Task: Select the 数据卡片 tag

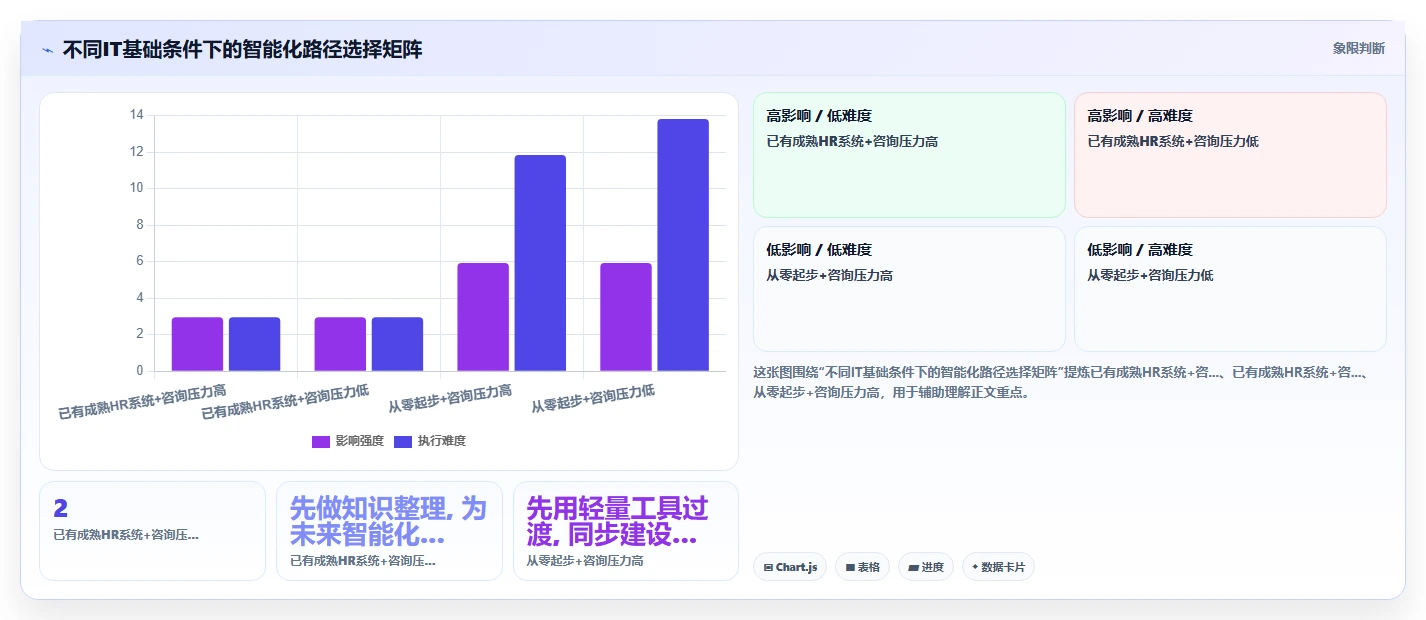Action: coord(998,567)
